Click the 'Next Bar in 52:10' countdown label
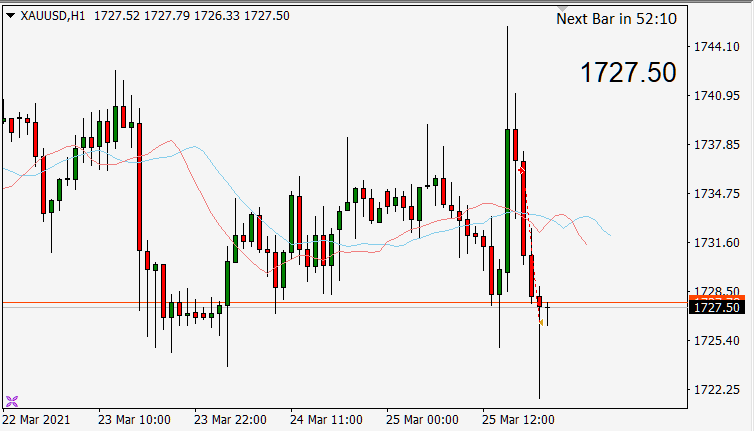 616,19
